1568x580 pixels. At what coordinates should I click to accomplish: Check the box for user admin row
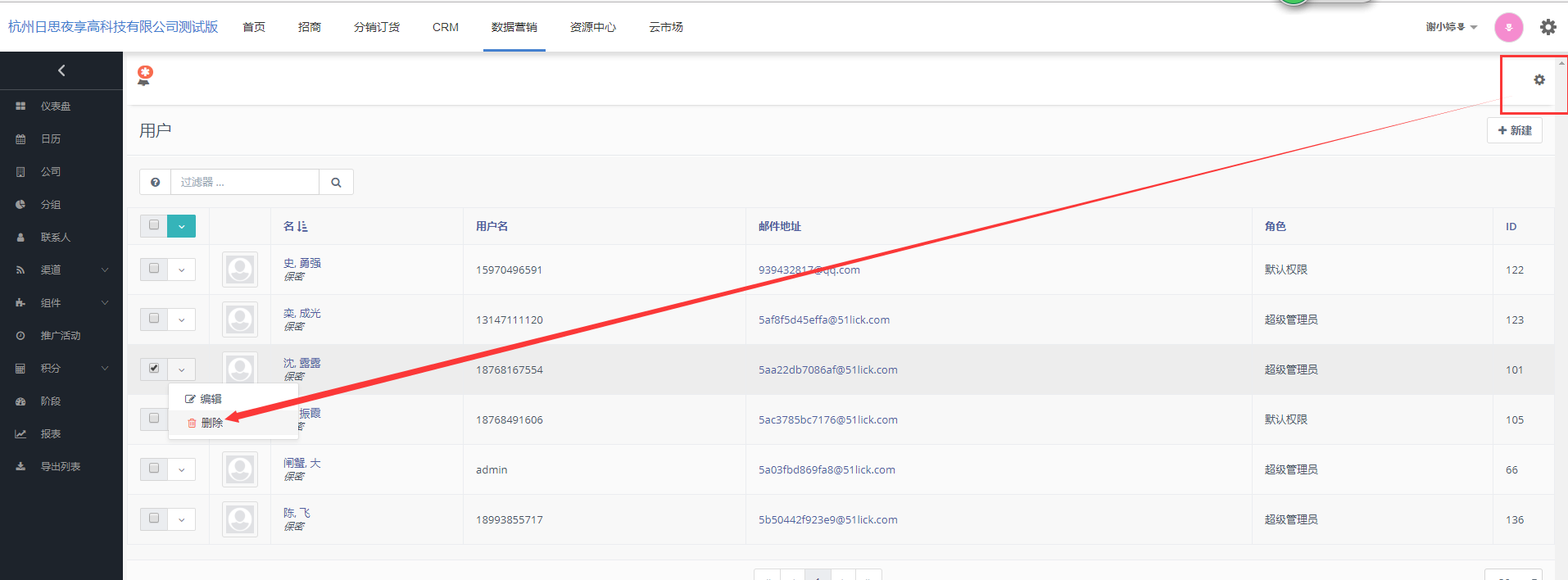154,468
